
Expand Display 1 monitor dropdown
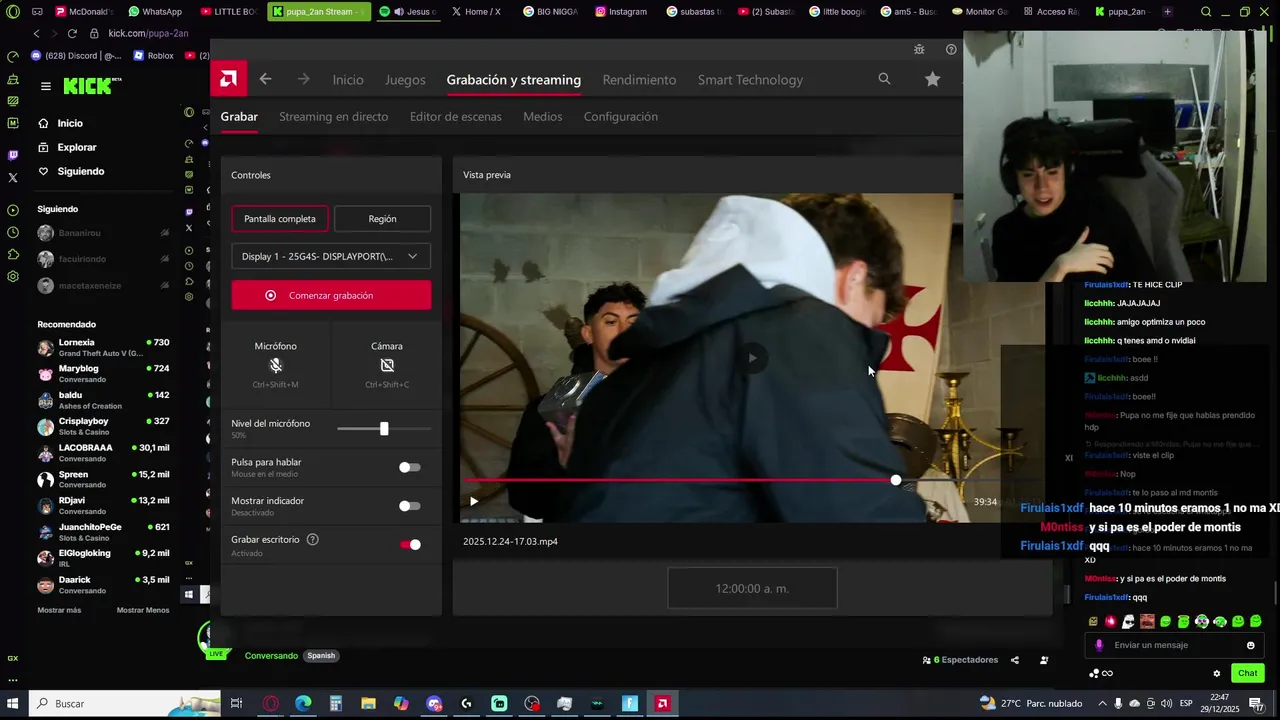pyautogui.click(x=331, y=256)
